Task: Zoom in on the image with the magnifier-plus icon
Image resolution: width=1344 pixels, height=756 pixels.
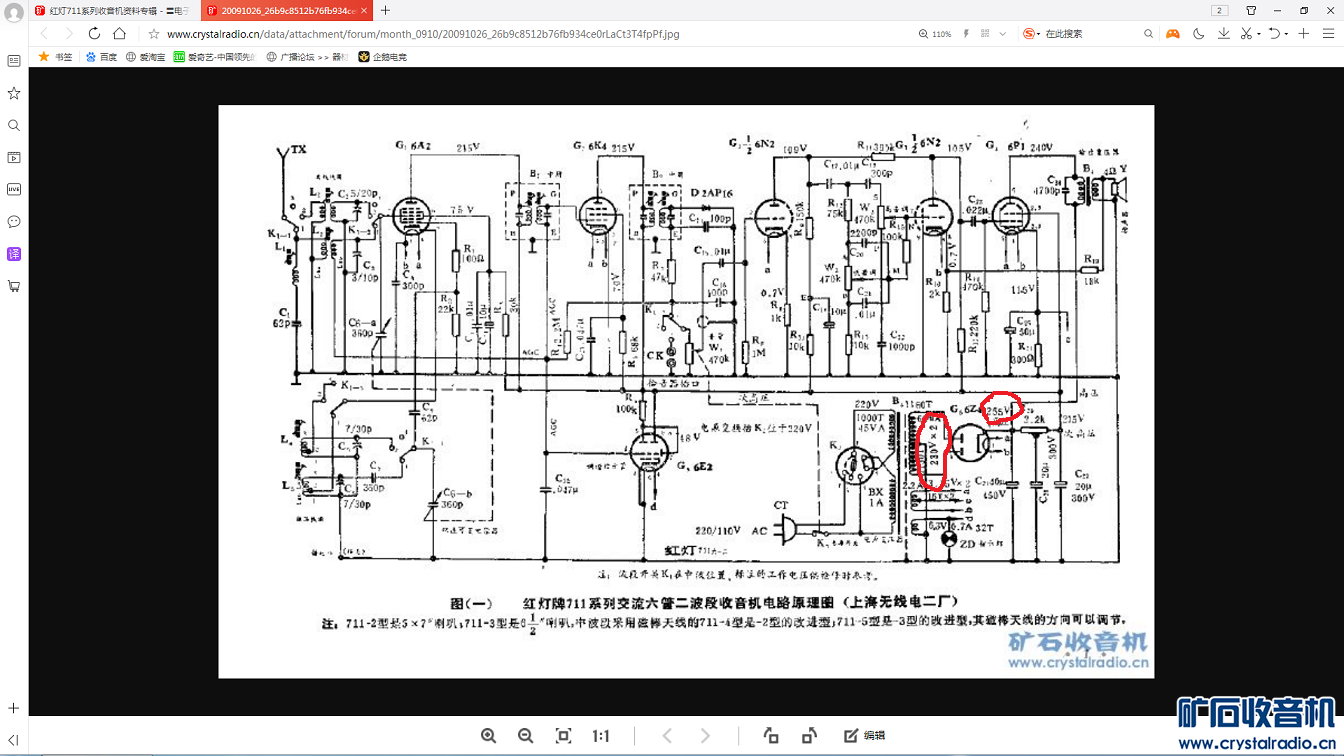Action: [x=489, y=736]
